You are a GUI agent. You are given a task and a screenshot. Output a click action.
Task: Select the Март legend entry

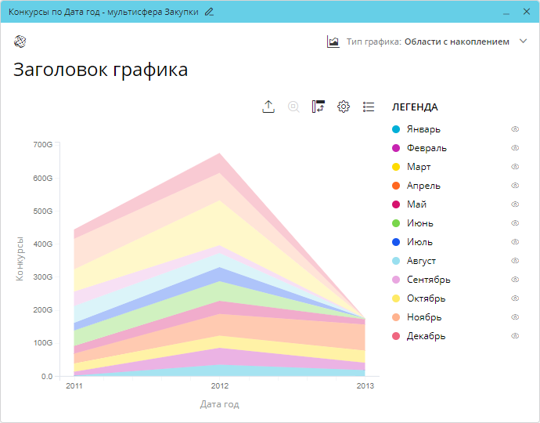(x=418, y=167)
